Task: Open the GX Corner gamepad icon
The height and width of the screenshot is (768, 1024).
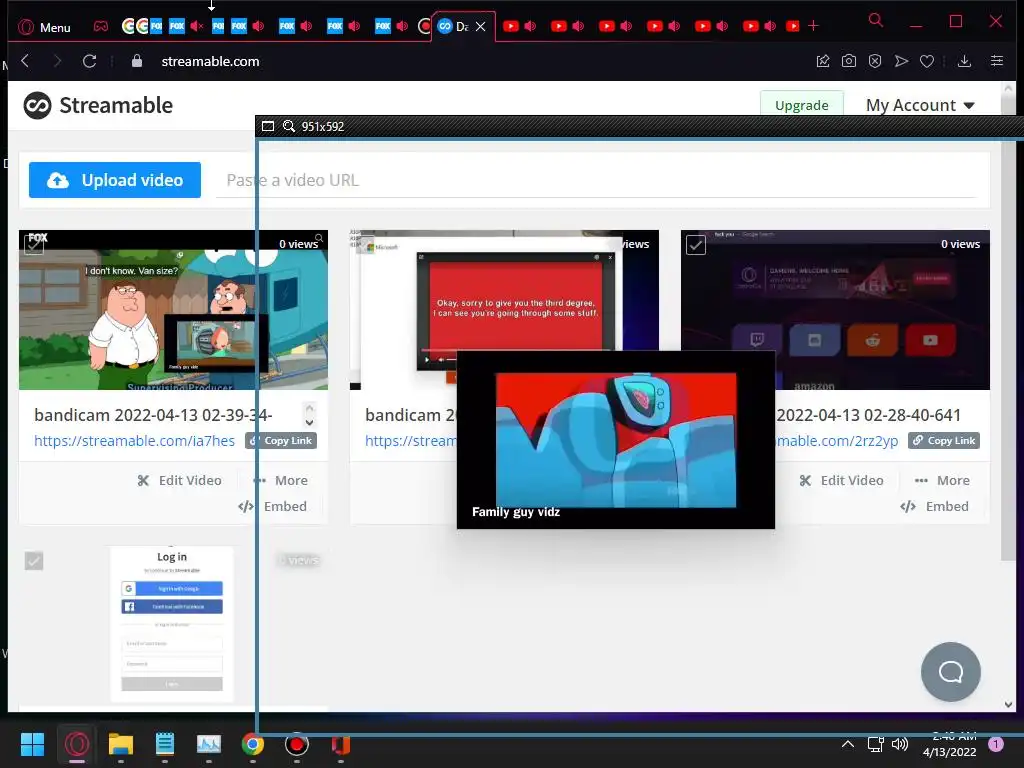Action: (x=101, y=27)
